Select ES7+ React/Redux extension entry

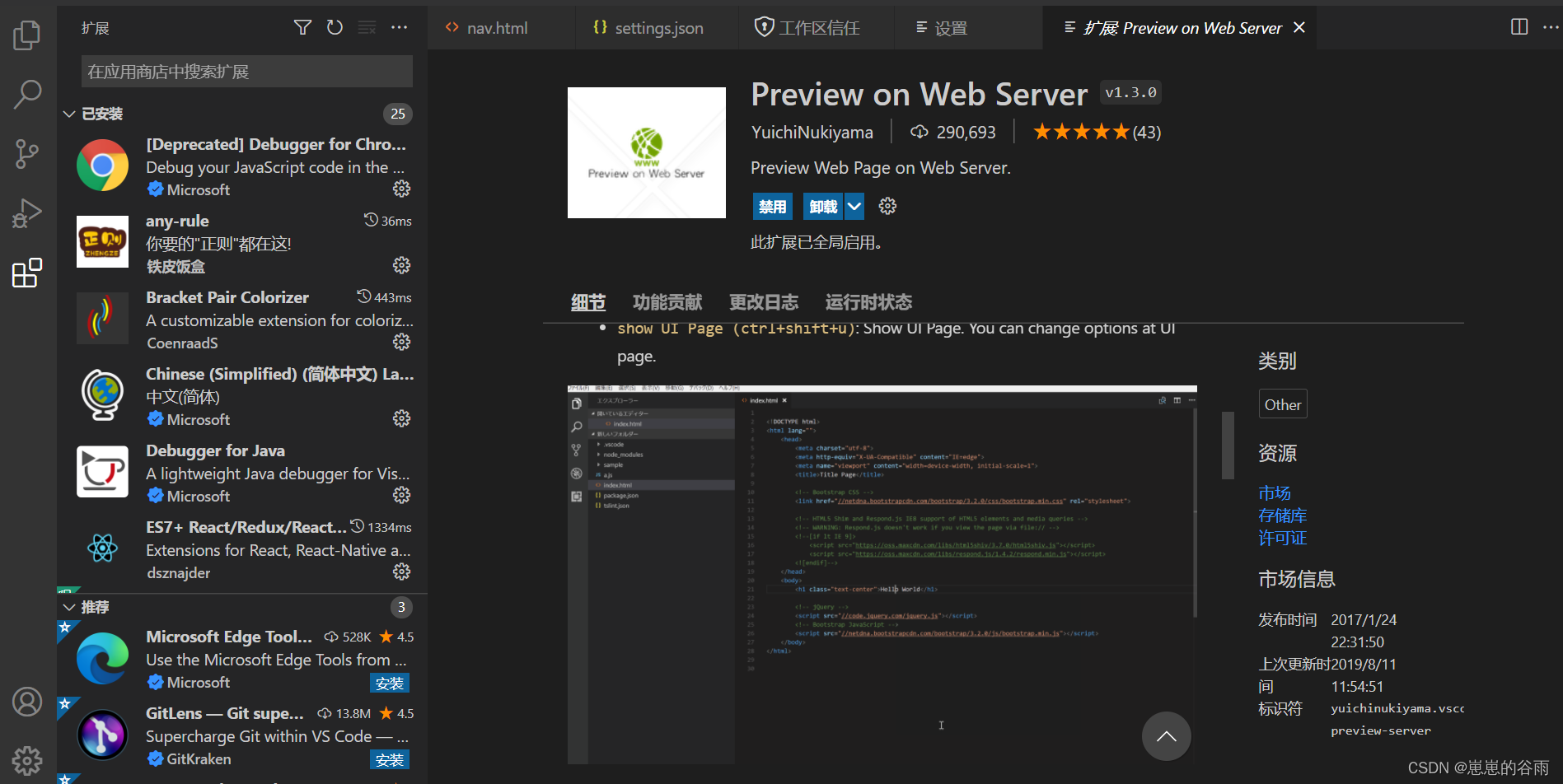(242, 549)
